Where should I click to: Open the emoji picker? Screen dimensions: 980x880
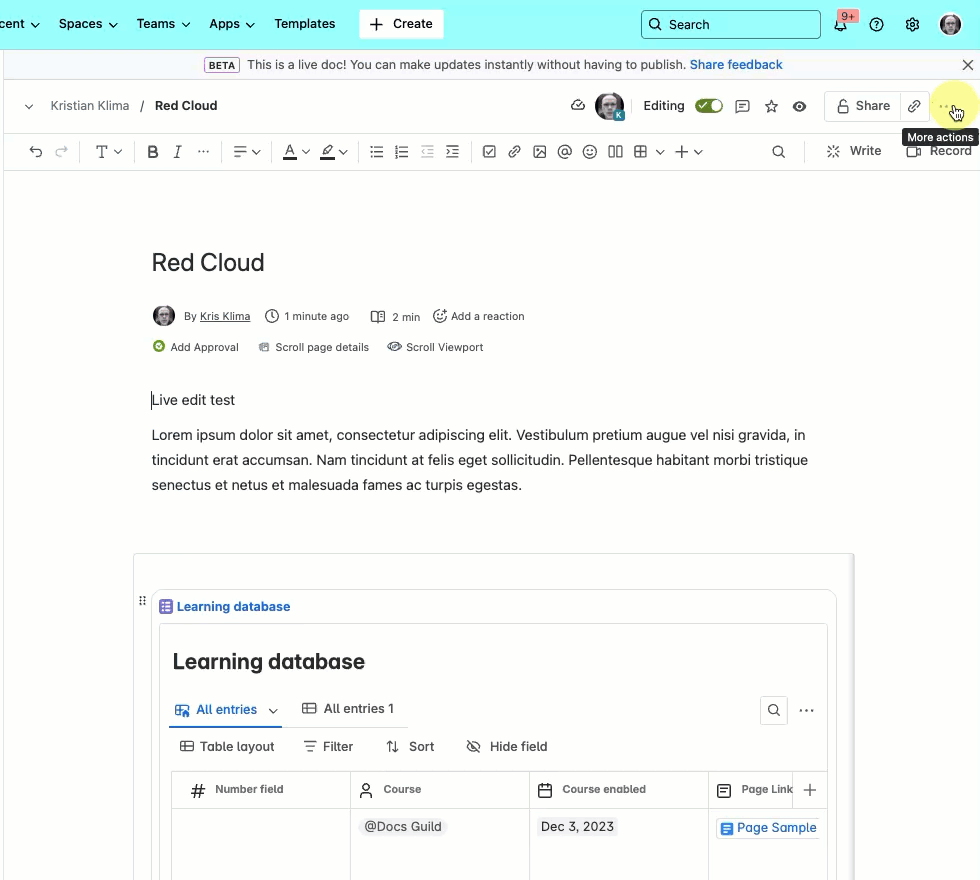589,151
